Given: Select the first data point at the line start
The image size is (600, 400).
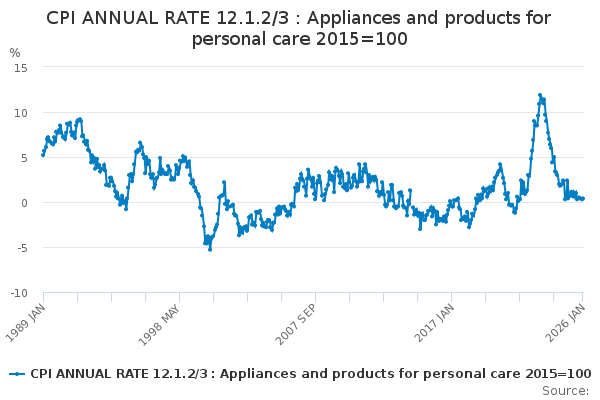Looking at the screenshot, I should (43, 155).
